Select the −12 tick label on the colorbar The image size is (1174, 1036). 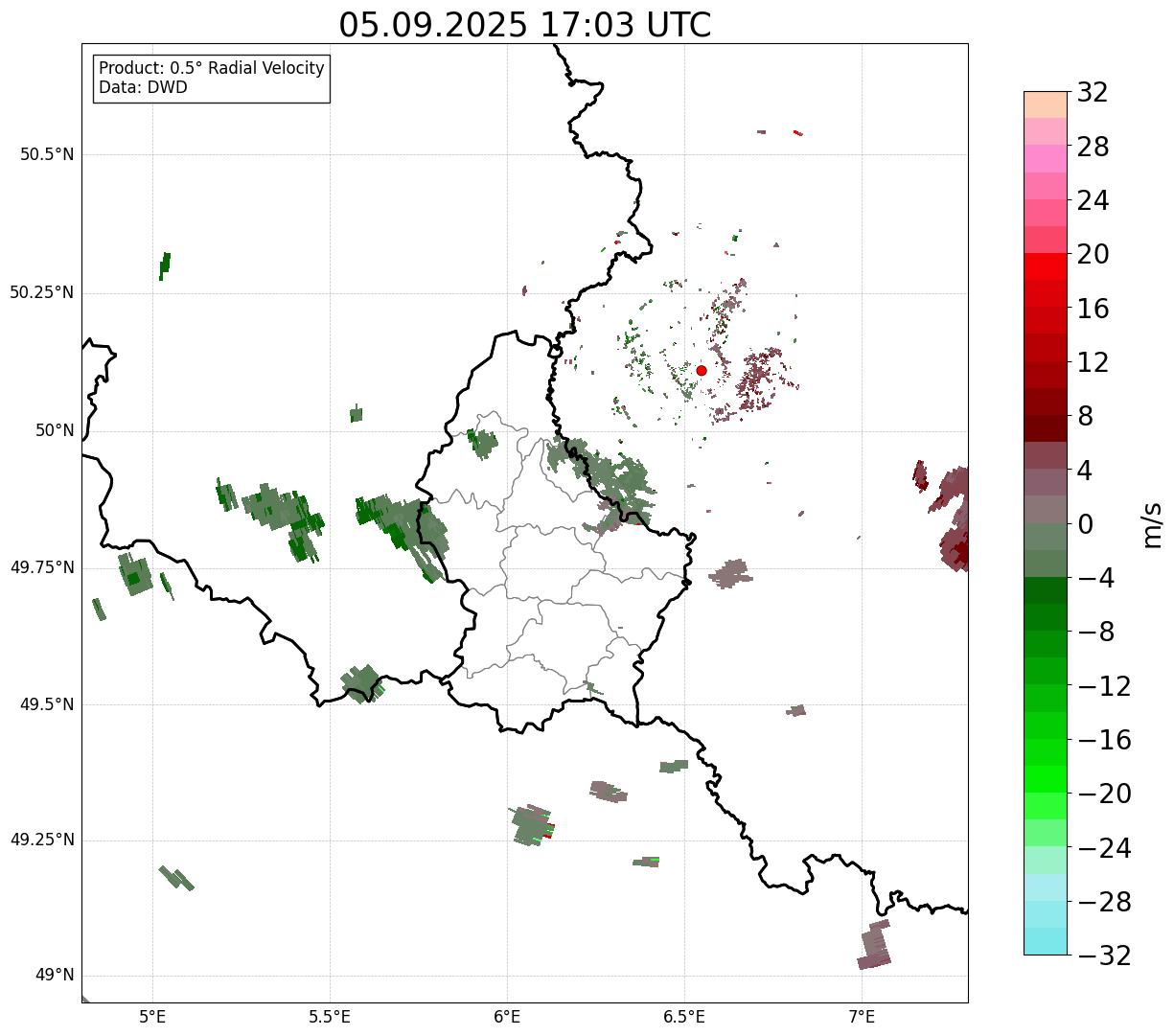pos(1104,686)
